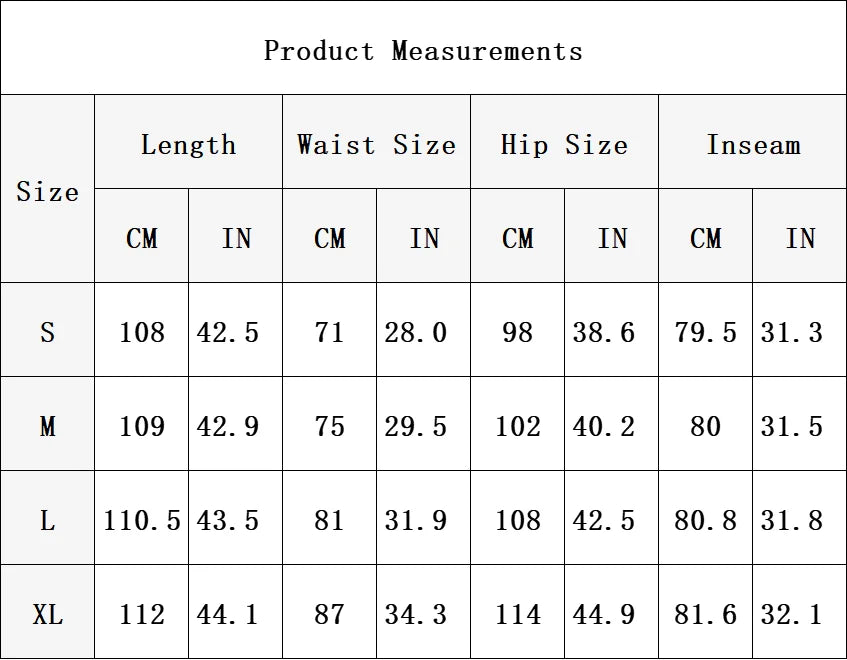This screenshot has height=660, width=847.
Task: Click the Length column header
Action: (189, 142)
